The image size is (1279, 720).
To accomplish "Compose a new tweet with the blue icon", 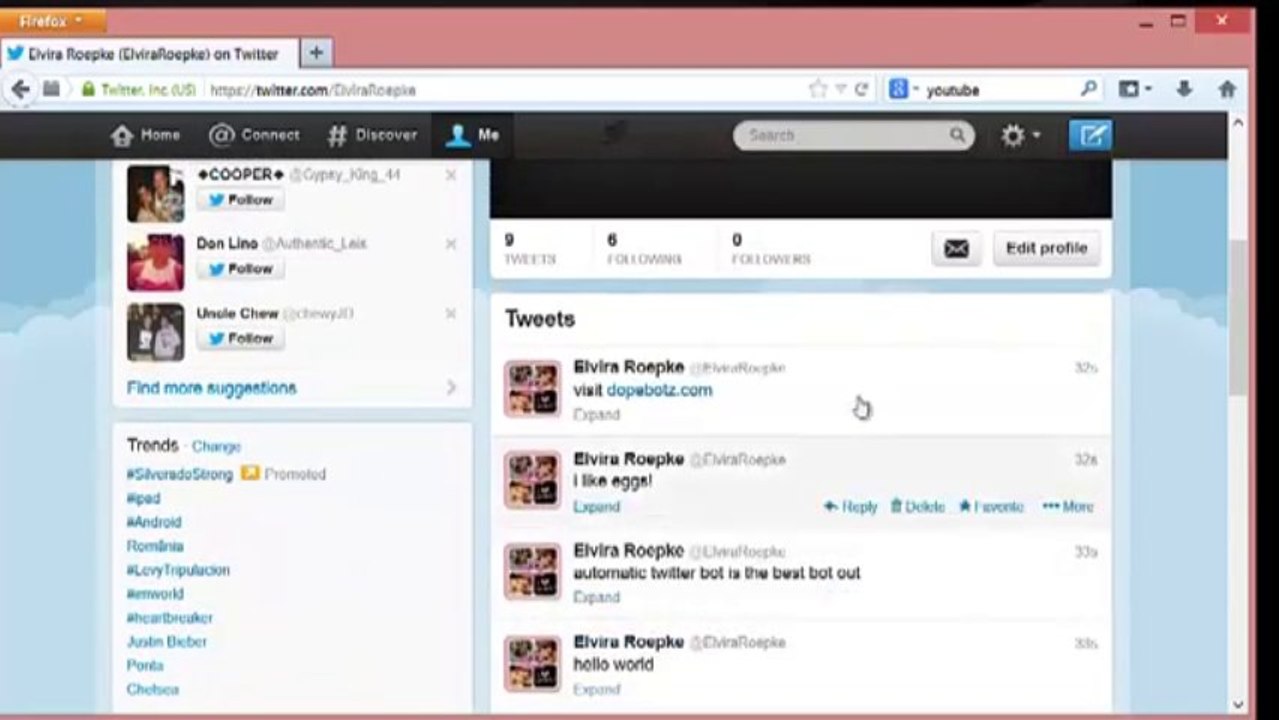I will click(1090, 135).
